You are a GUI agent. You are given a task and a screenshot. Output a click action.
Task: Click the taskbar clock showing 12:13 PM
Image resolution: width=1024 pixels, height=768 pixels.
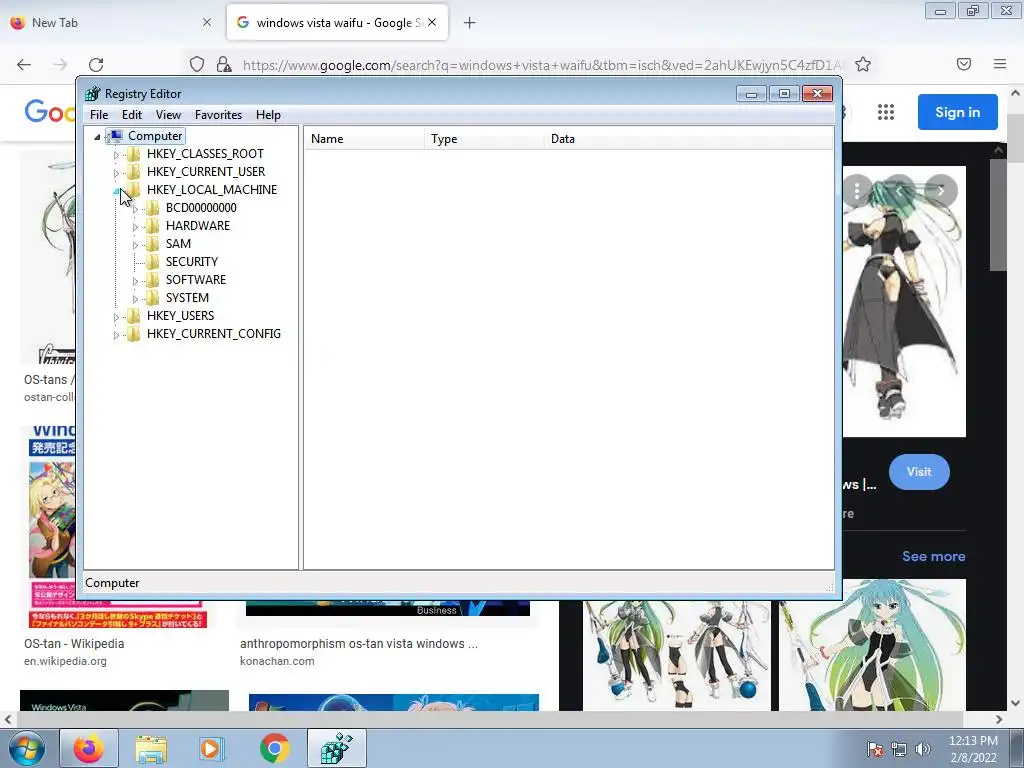[x=973, y=749]
